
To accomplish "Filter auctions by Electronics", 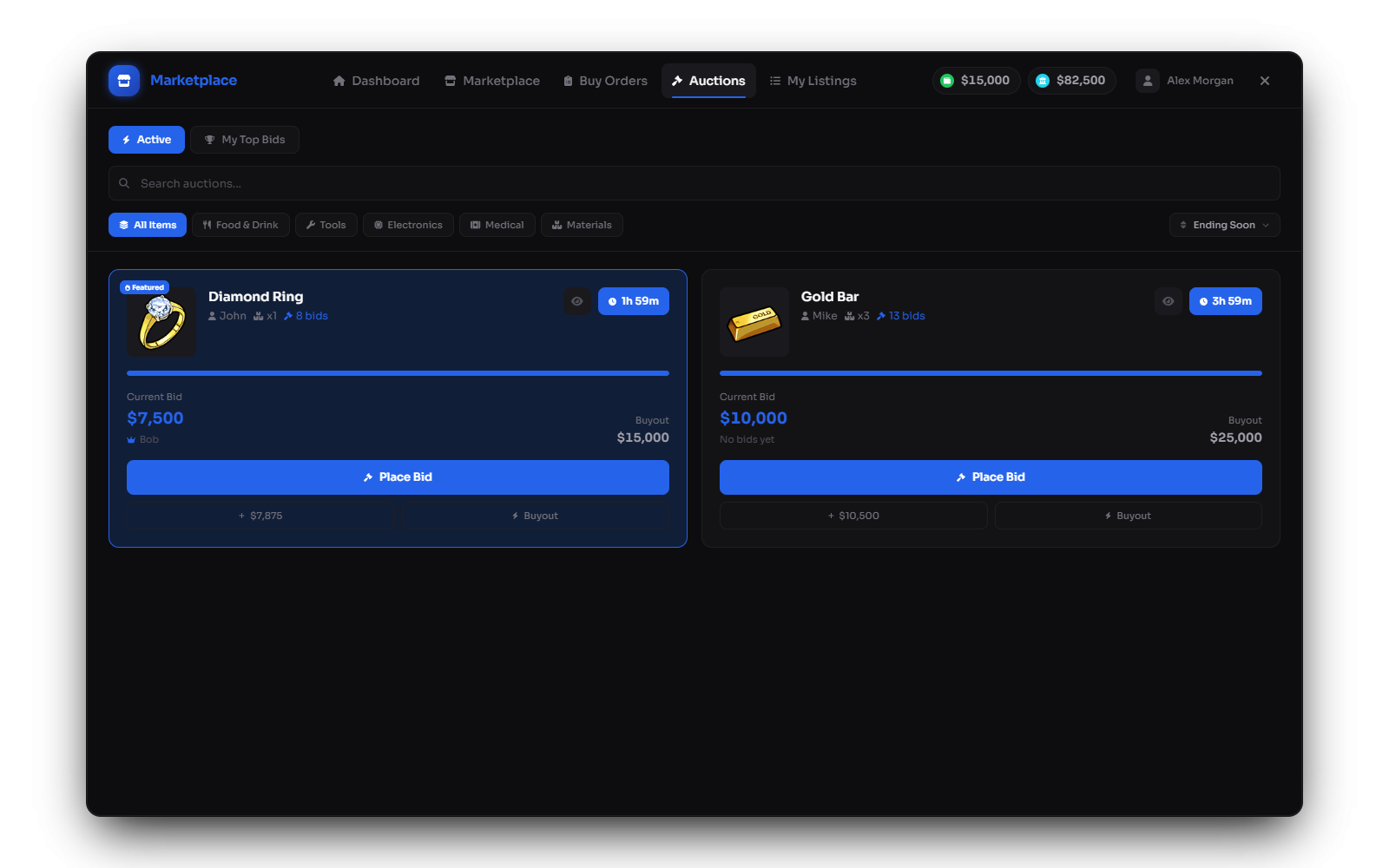I will pyautogui.click(x=408, y=225).
